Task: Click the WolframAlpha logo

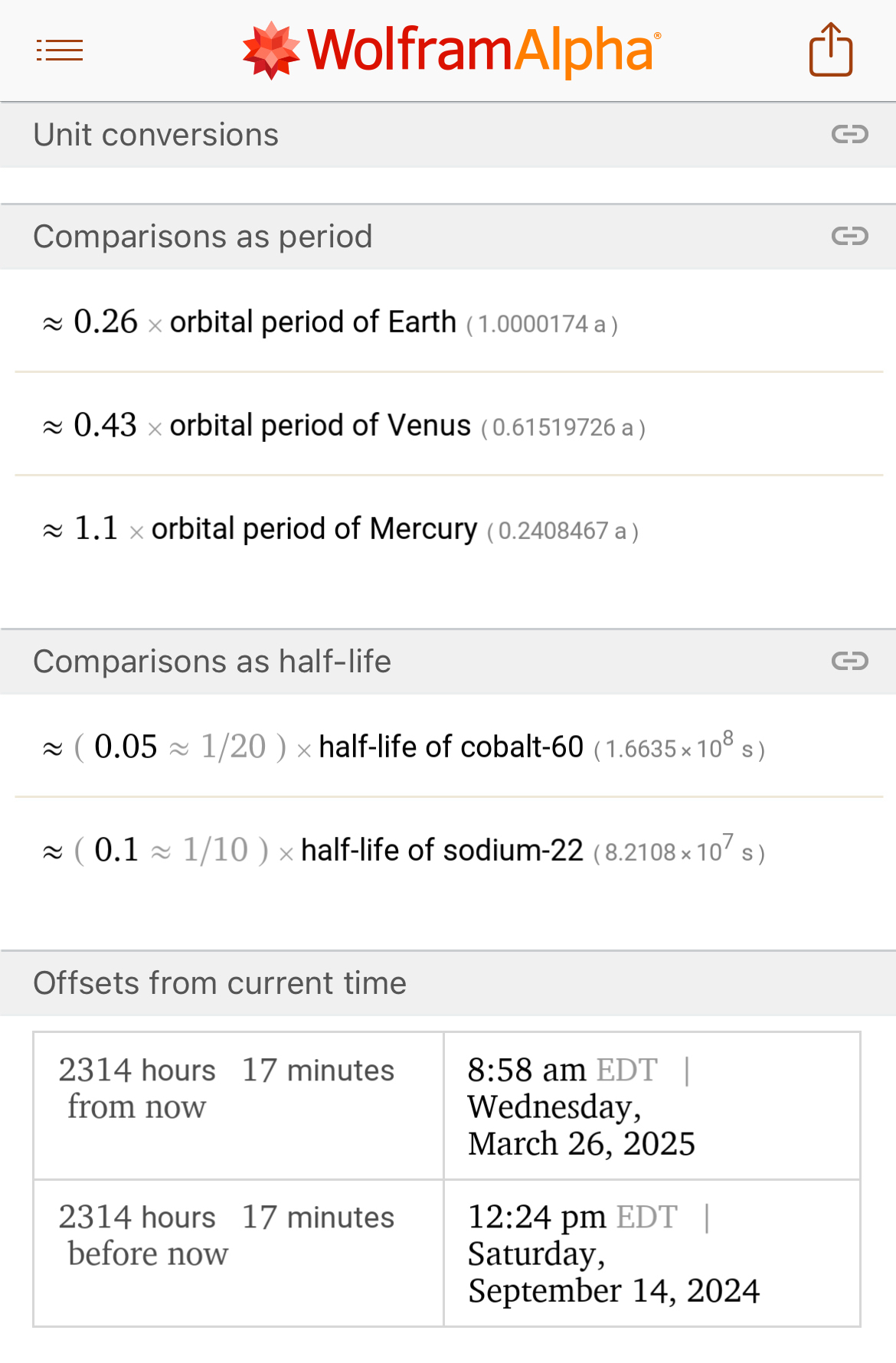Action: click(451, 51)
